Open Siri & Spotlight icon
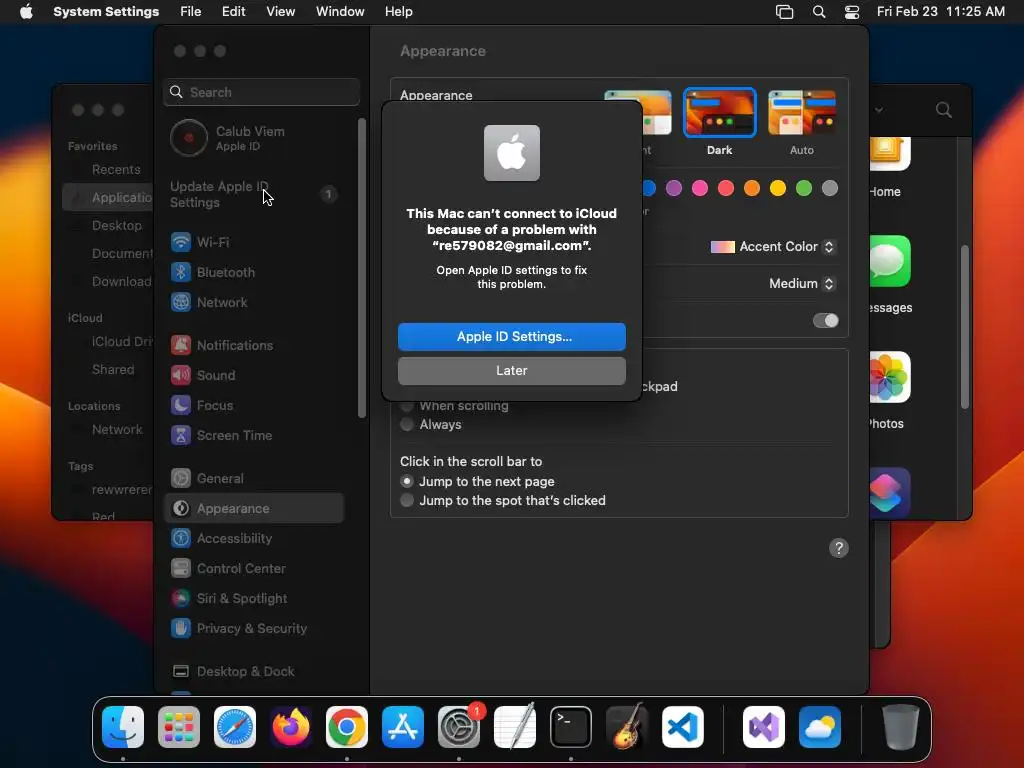The image size is (1024, 768). tap(181, 599)
